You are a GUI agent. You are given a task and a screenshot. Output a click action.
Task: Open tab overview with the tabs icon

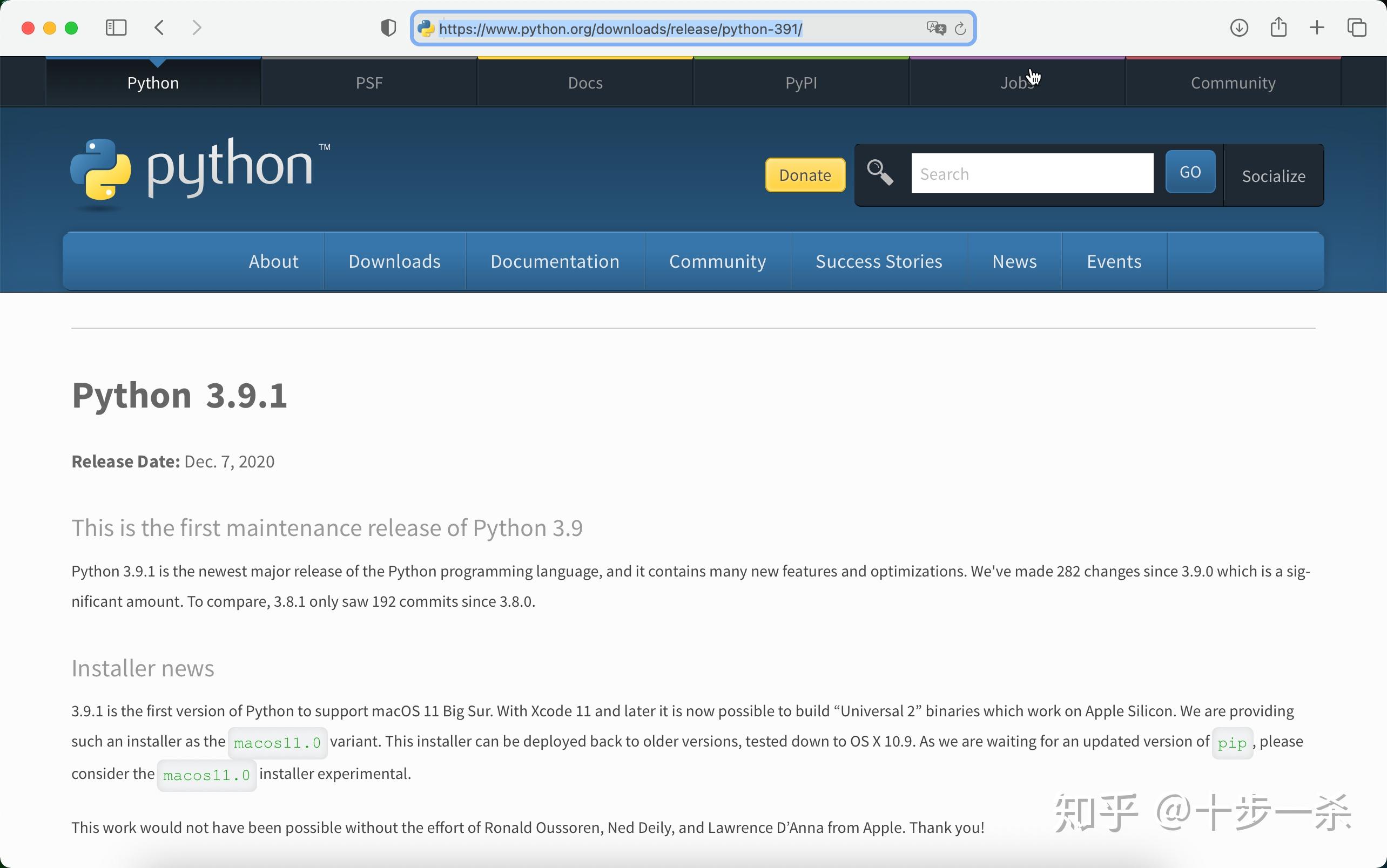[x=1357, y=28]
